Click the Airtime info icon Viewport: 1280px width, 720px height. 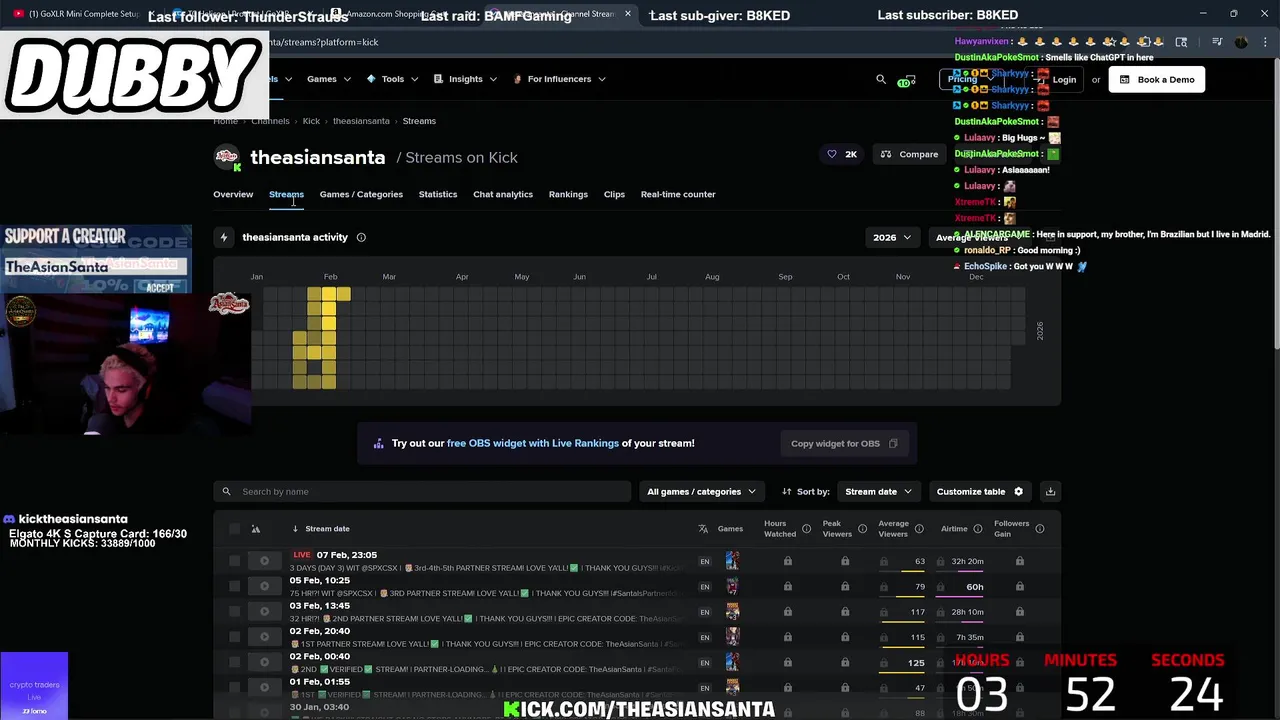[978, 529]
